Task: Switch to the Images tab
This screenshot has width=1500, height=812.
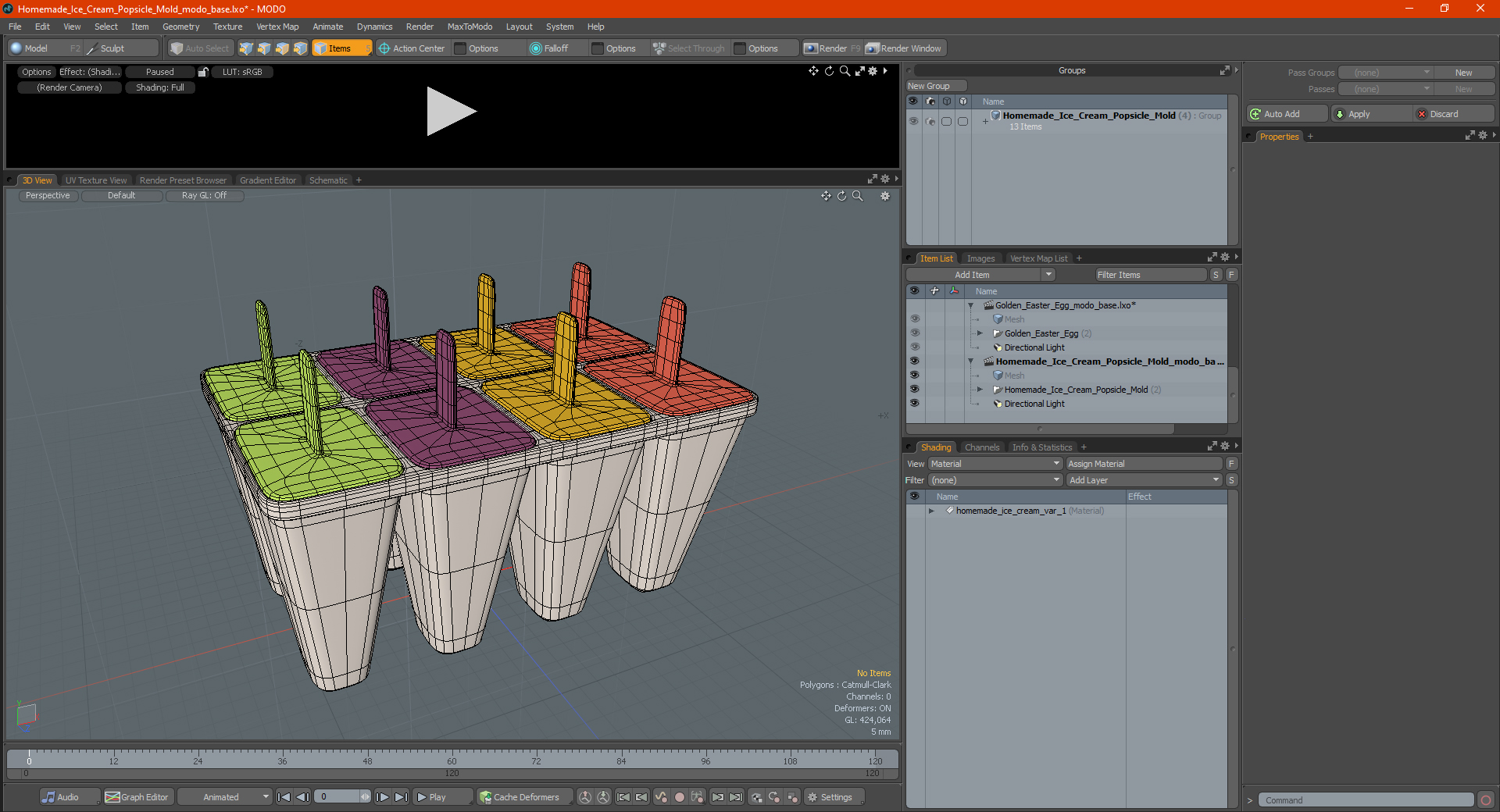Action: click(980, 258)
